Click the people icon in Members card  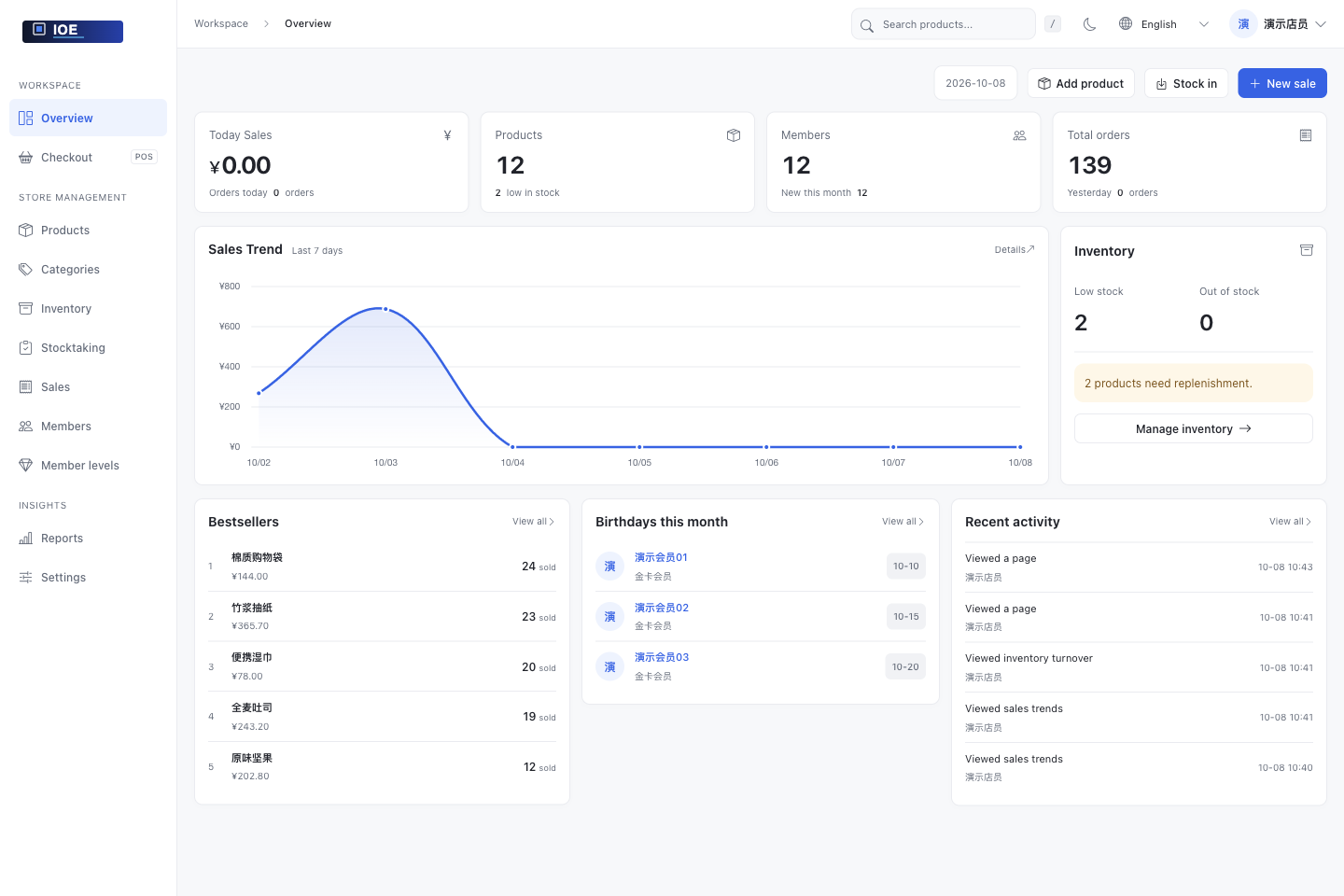point(1019,135)
